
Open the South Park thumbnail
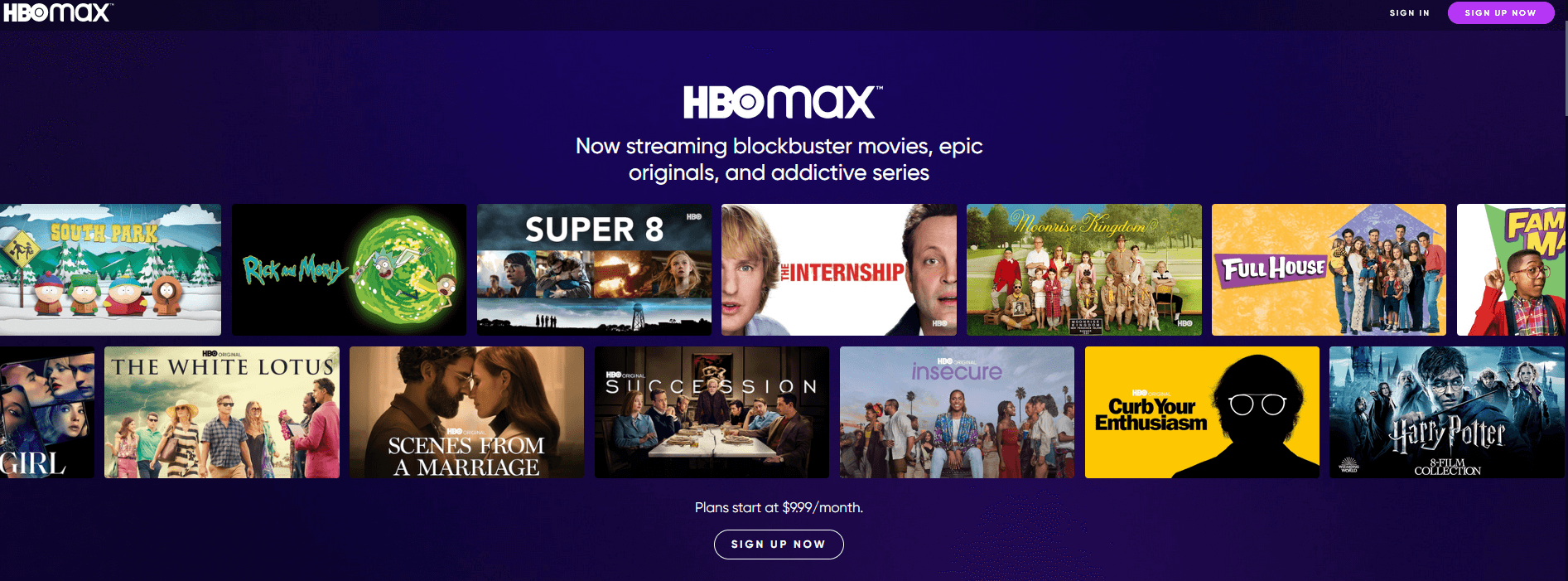tap(110, 269)
